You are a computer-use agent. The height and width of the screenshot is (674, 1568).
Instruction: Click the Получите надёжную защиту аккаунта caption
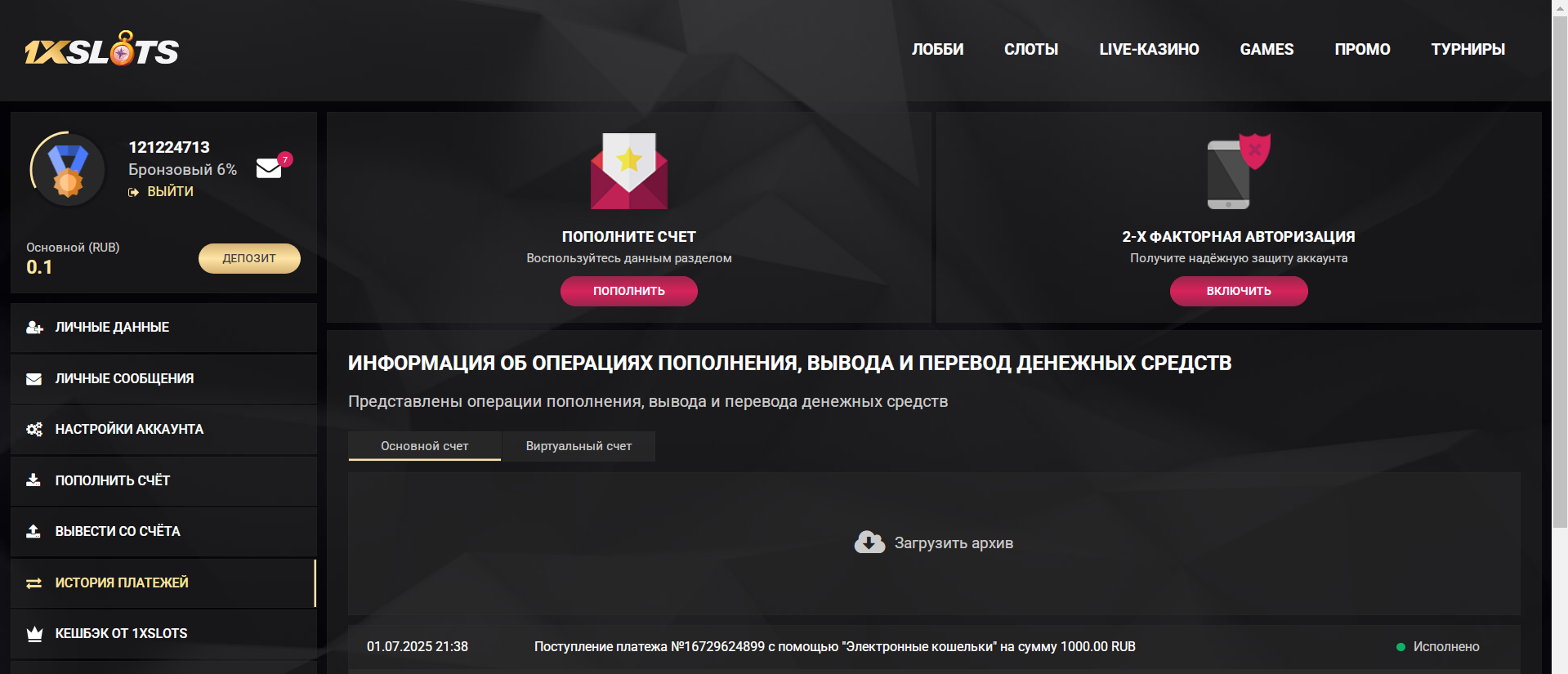[1239, 258]
